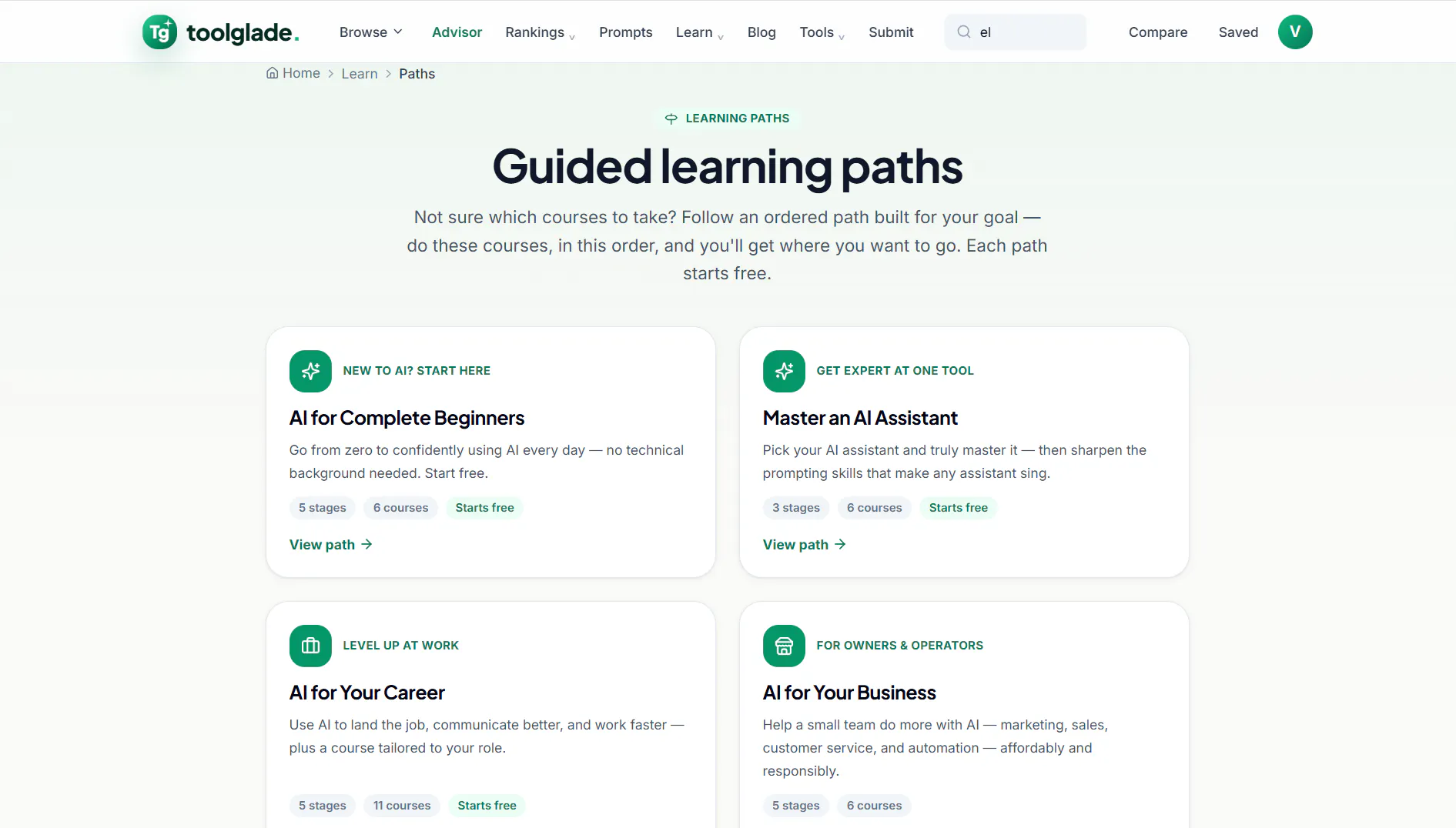Viewport: 1456px width, 828px height.
Task: Click the arrow next to View path for Master an AI Assistant
Action: 841,544
